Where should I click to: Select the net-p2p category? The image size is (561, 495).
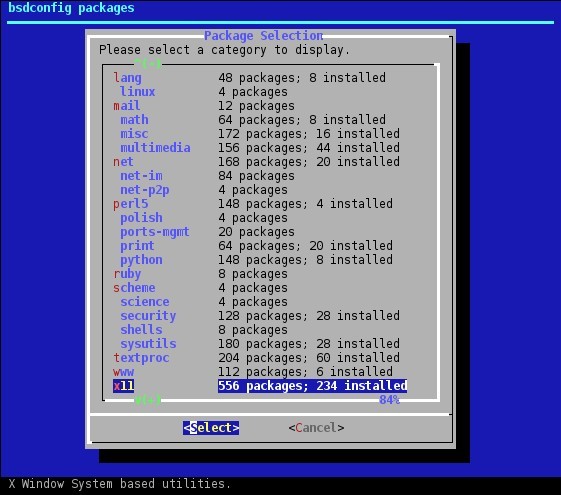[145, 190]
